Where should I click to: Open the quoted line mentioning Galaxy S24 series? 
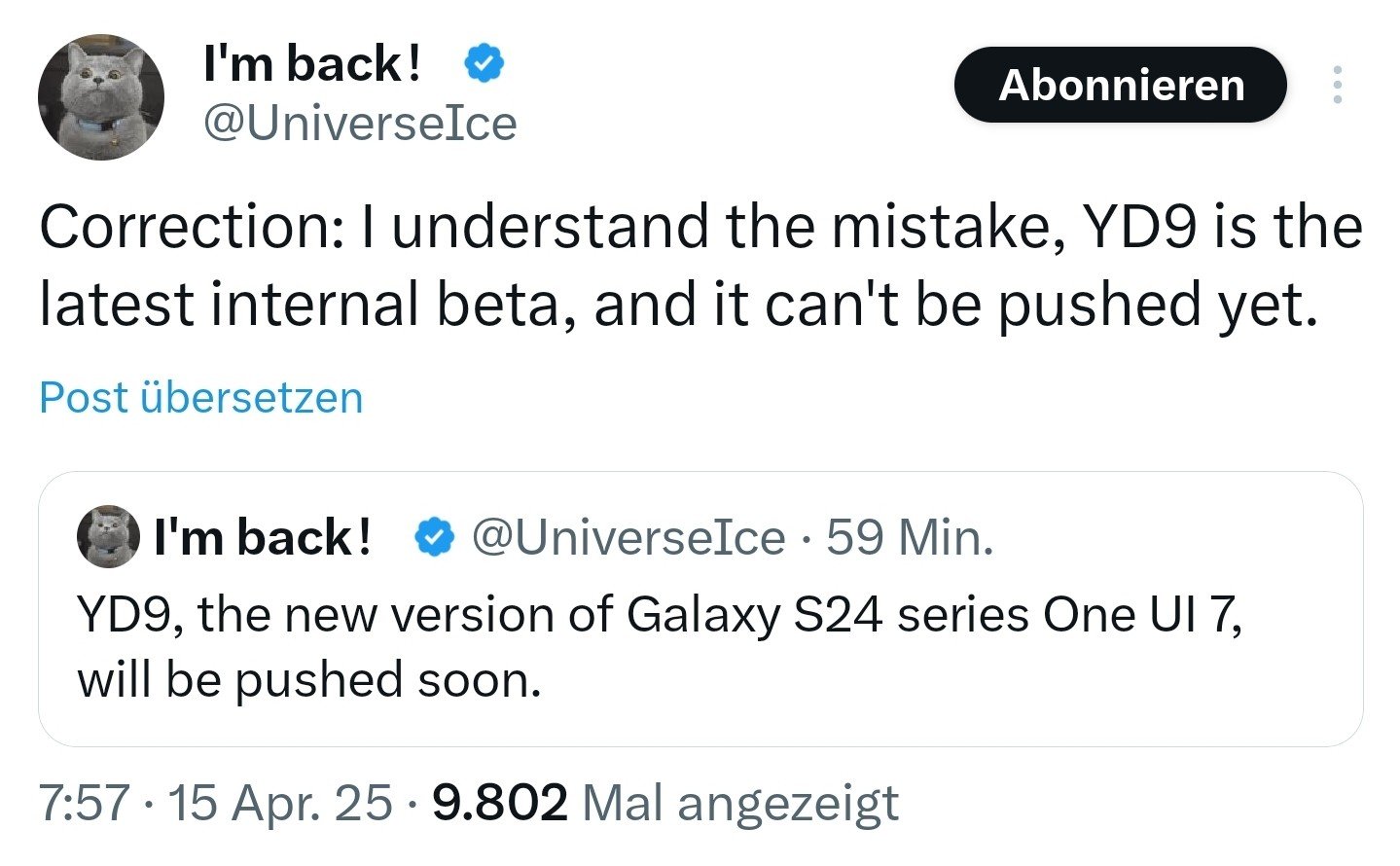pos(659,615)
